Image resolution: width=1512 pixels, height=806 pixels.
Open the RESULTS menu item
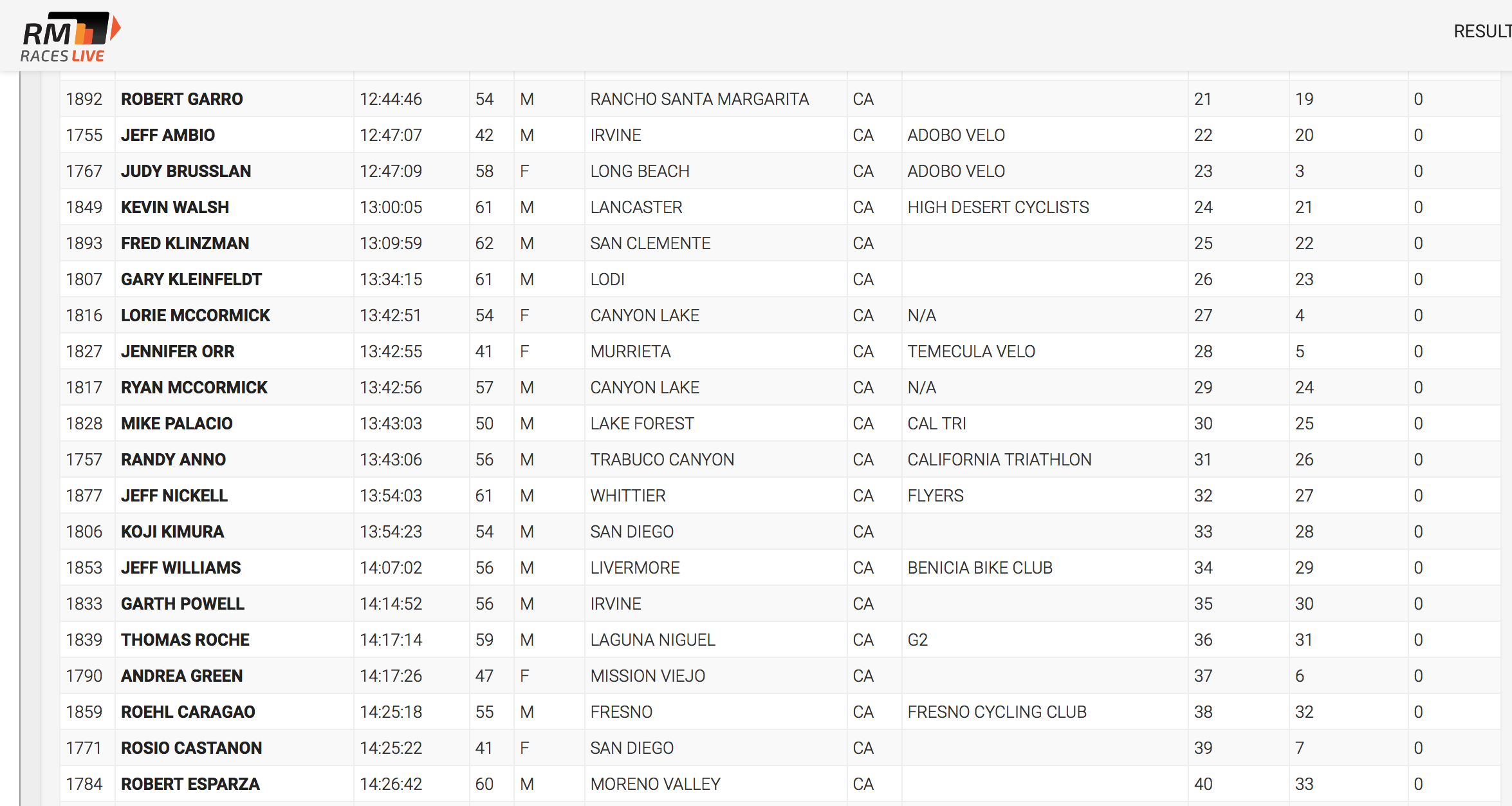point(1482,32)
